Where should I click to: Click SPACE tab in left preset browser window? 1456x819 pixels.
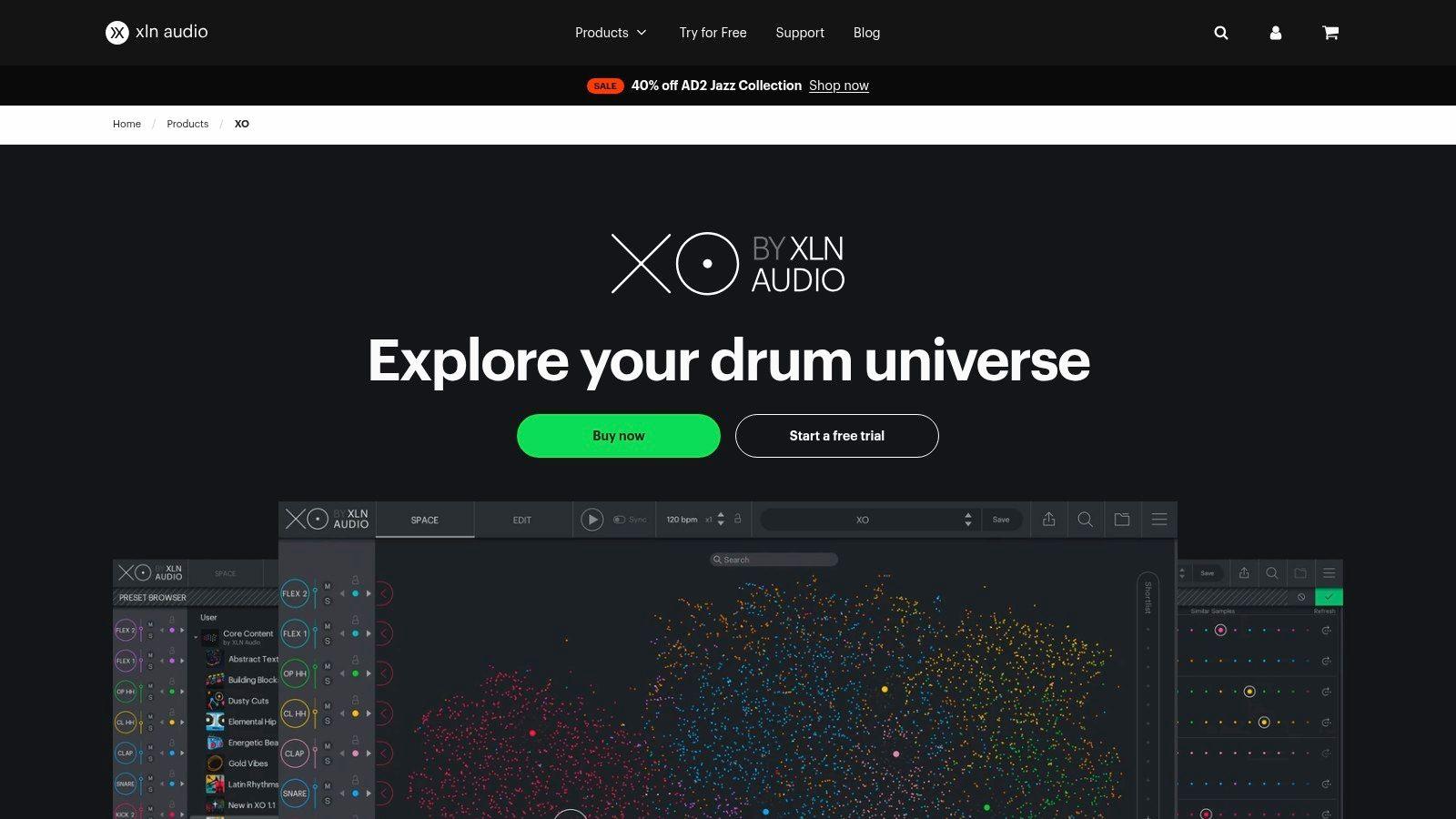[x=226, y=573]
